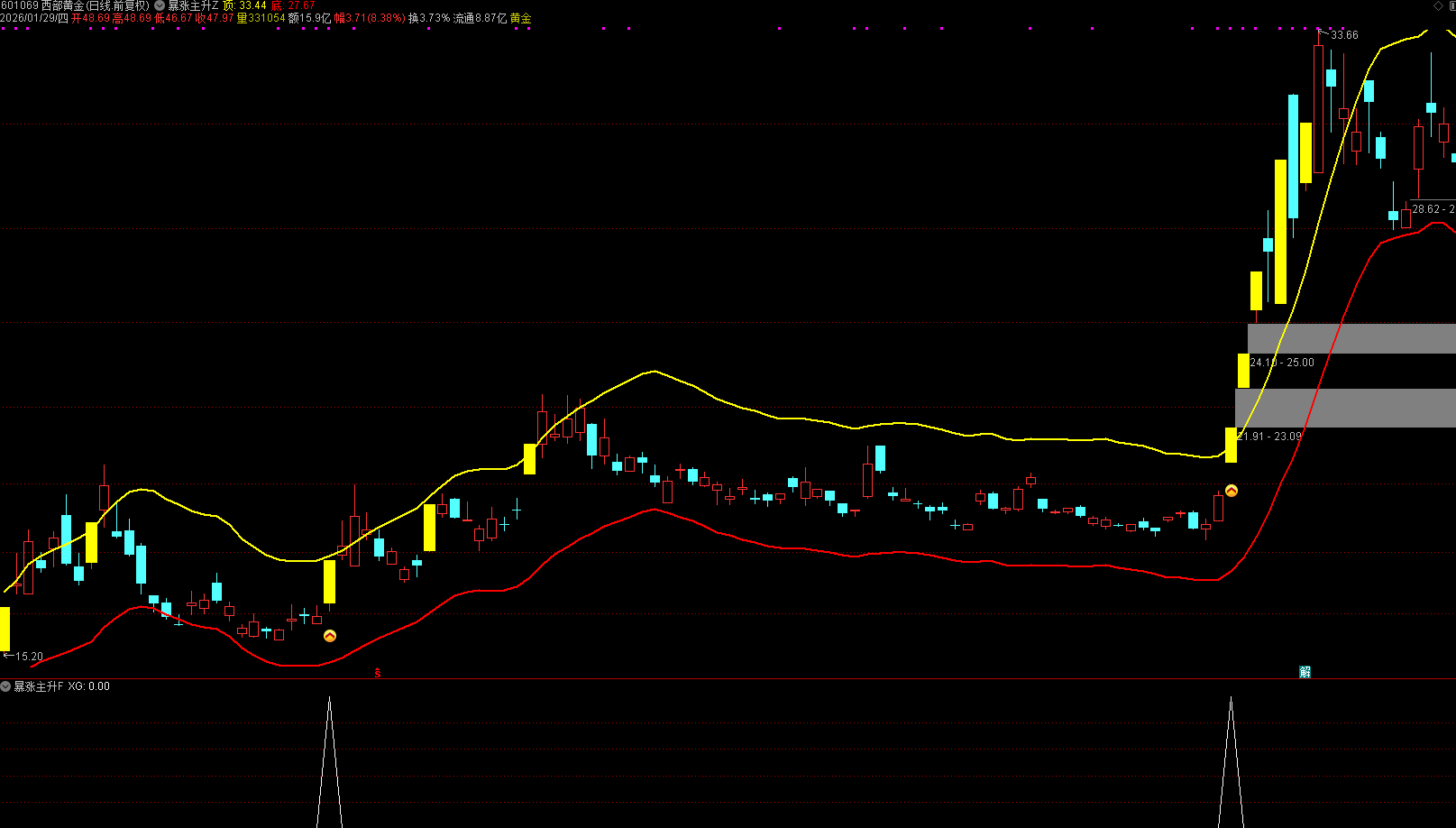This screenshot has height=828, width=1456.
Task: Click the 流通8.87亿 float value
Action: (480, 18)
